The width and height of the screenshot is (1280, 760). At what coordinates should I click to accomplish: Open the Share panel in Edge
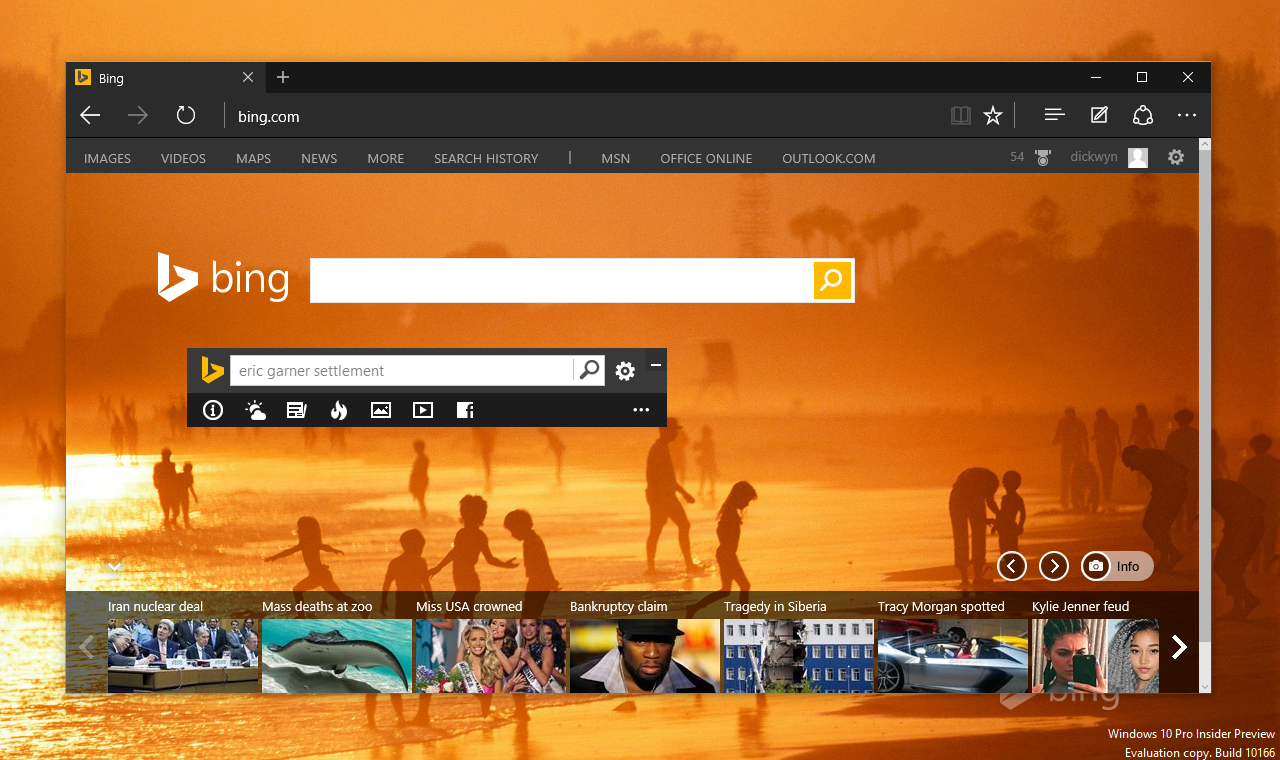click(x=1142, y=115)
